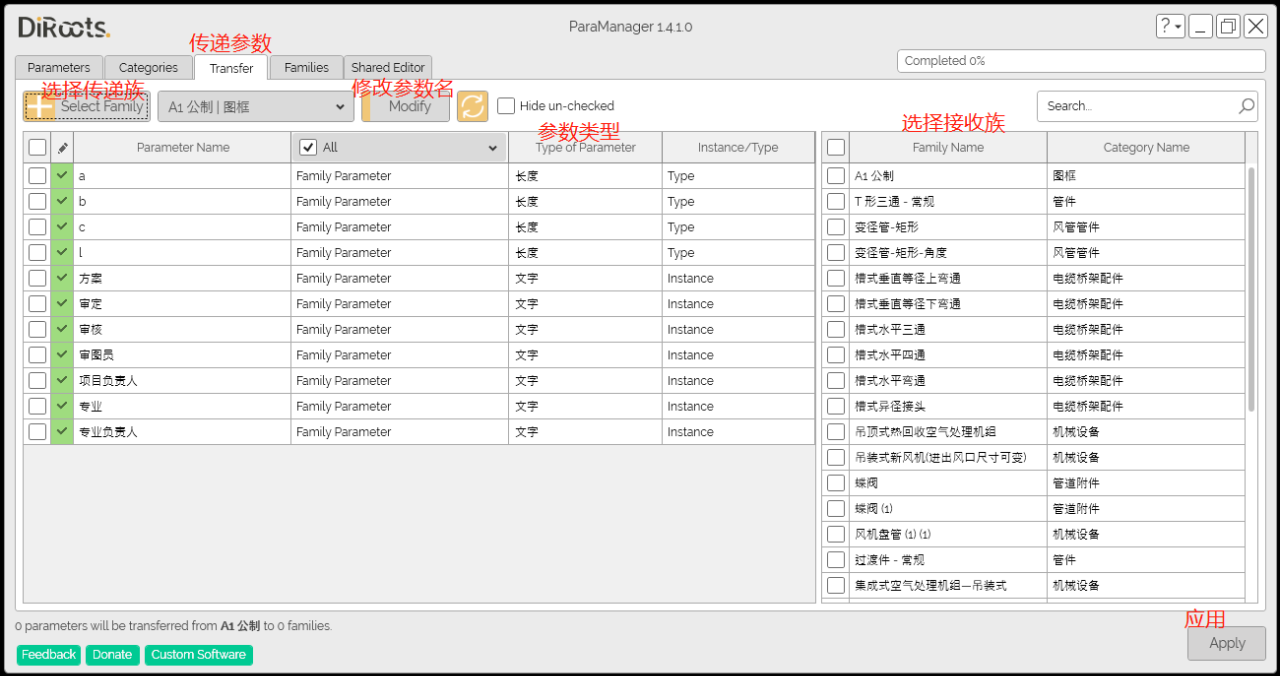This screenshot has height=676, width=1280.
Task: Click the family name 变径管-矩形-角度
Action: (901, 253)
